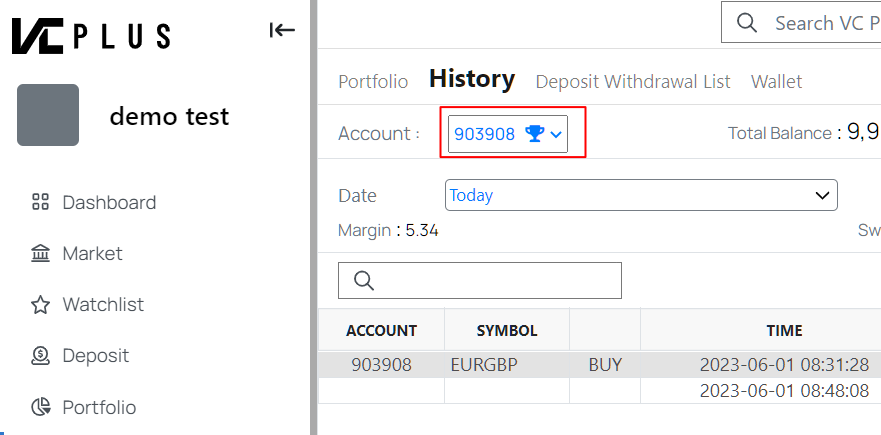Select the EURGBP BUY trade row
The width and height of the screenshot is (881, 435).
click(600, 365)
